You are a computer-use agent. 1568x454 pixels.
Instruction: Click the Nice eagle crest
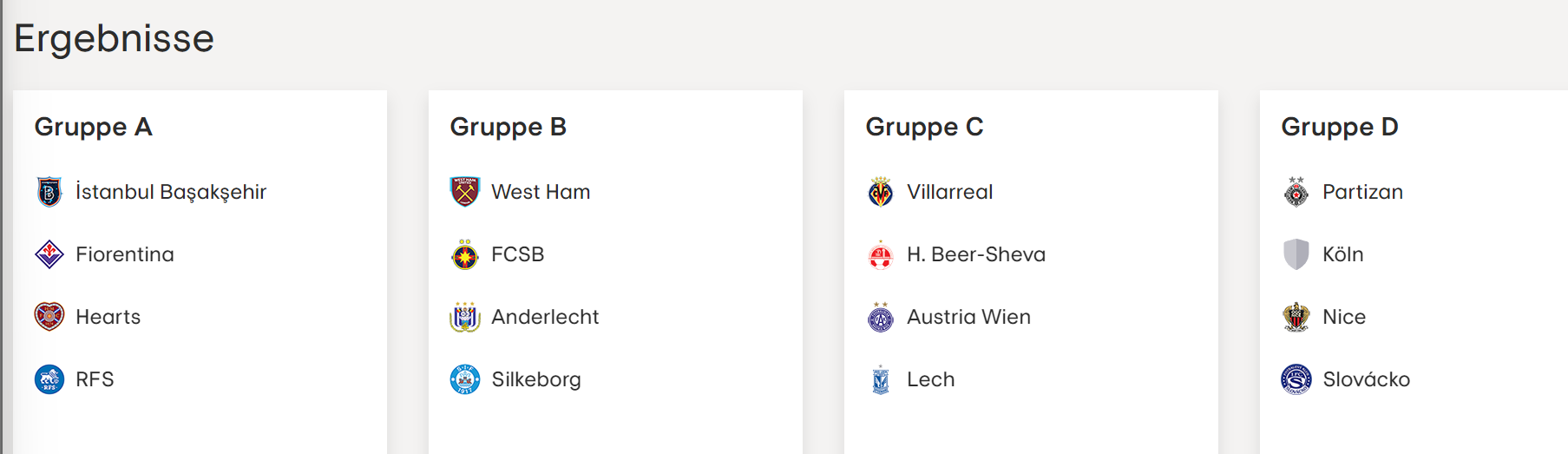tap(1296, 317)
